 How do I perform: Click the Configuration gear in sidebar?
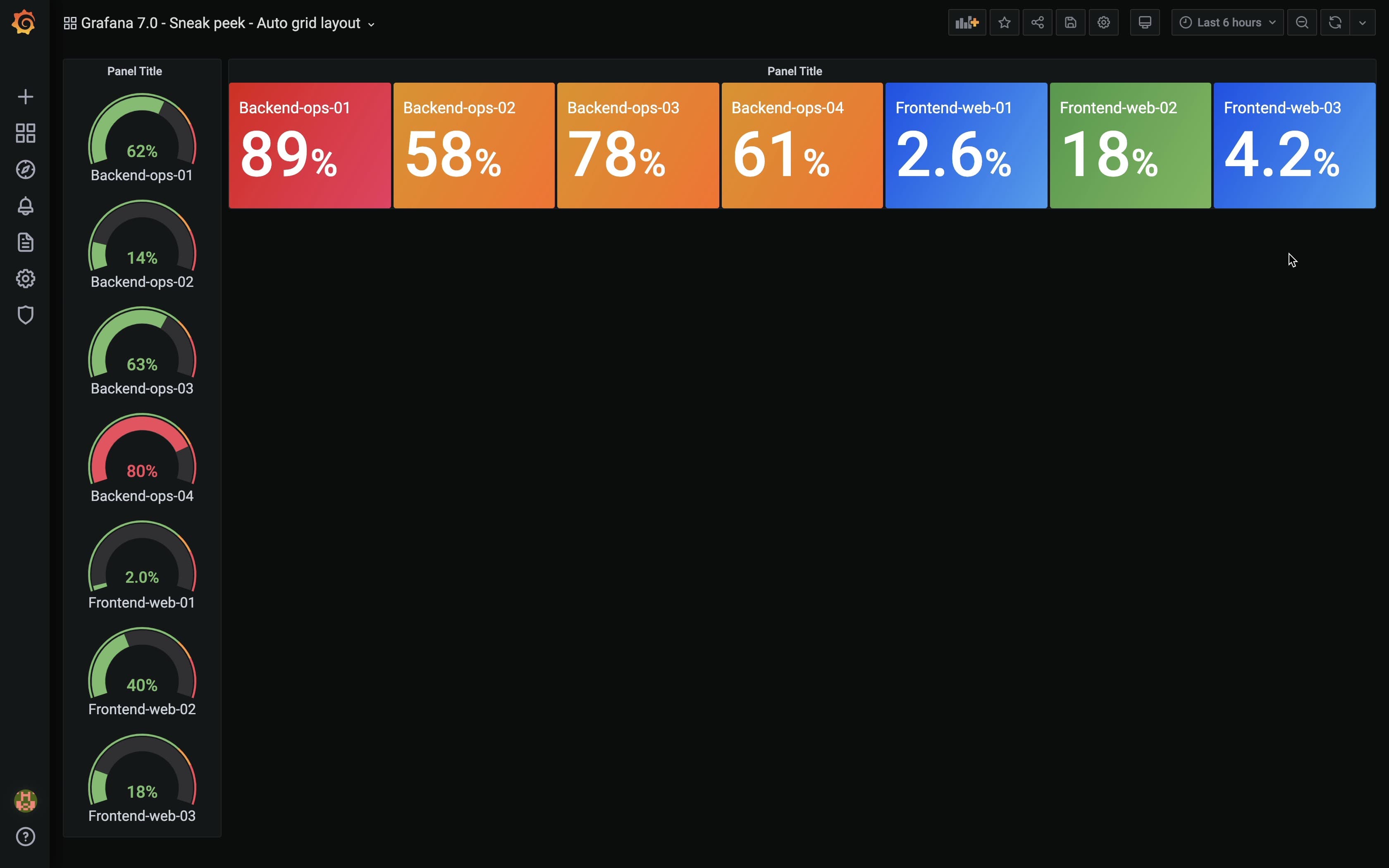pyautogui.click(x=25, y=279)
